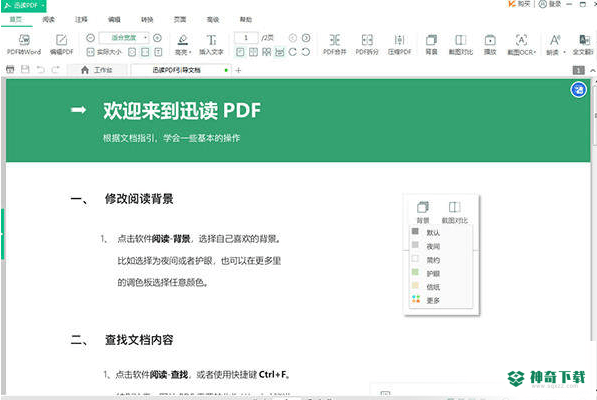Click the 全文翻译 full-text translate tool

click(583, 45)
